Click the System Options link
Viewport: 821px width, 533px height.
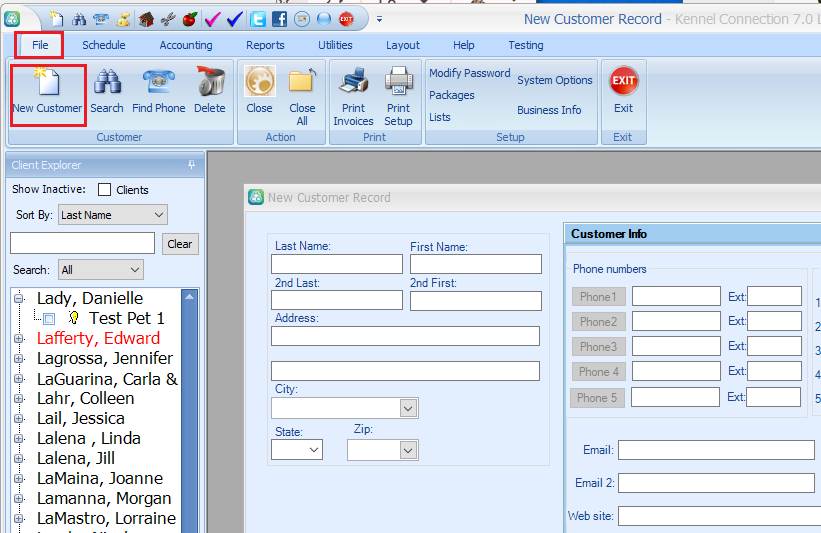coord(554,81)
